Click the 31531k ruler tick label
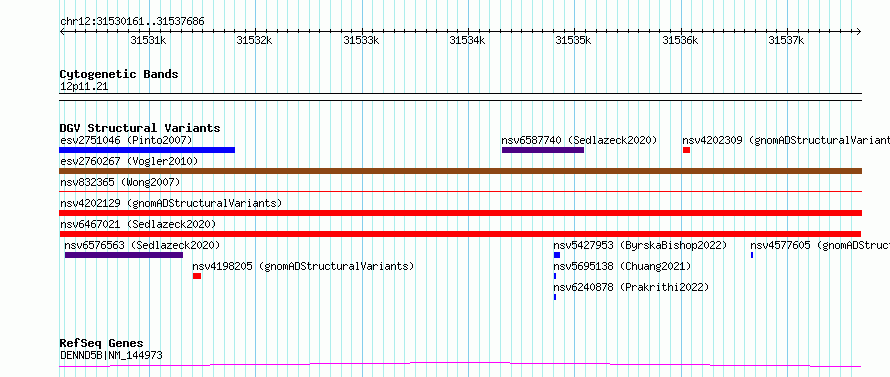Viewport: 890px width, 377px height. click(148, 40)
